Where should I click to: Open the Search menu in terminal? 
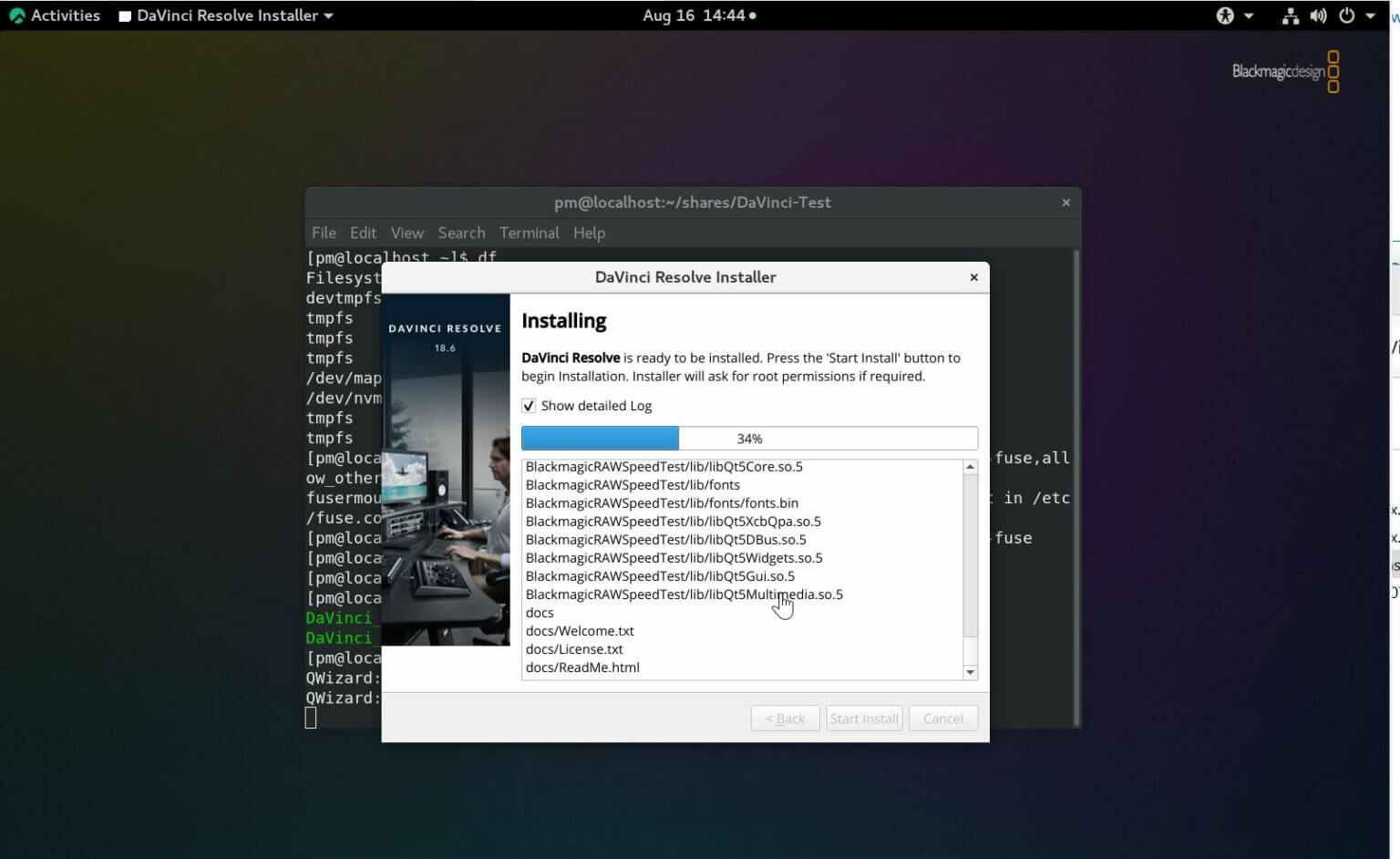tap(461, 233)
